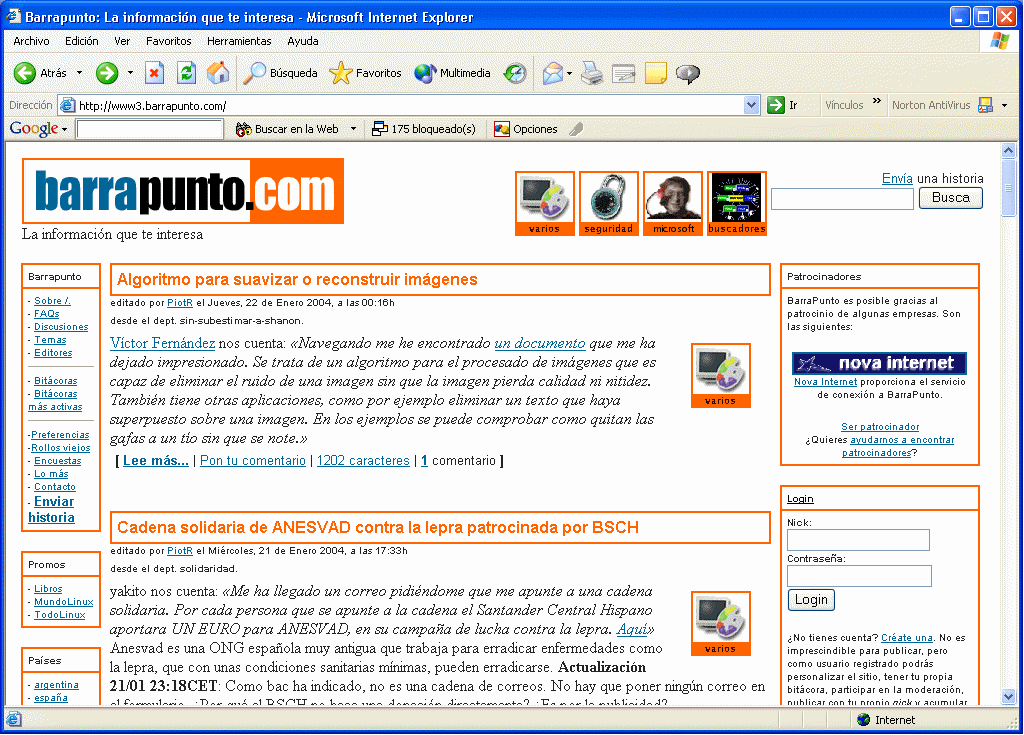
Task: Click the vertical page scrollbar down arrow
Action: point(1008,697)
